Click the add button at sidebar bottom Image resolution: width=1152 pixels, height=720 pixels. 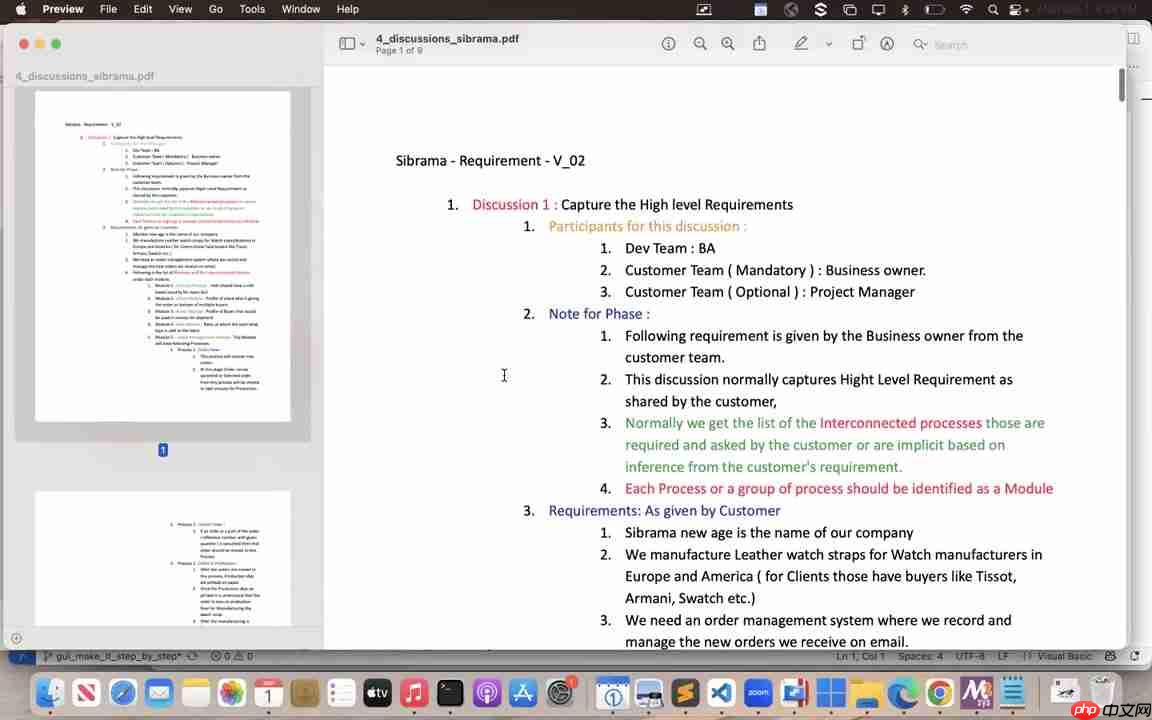click(16, 638)
